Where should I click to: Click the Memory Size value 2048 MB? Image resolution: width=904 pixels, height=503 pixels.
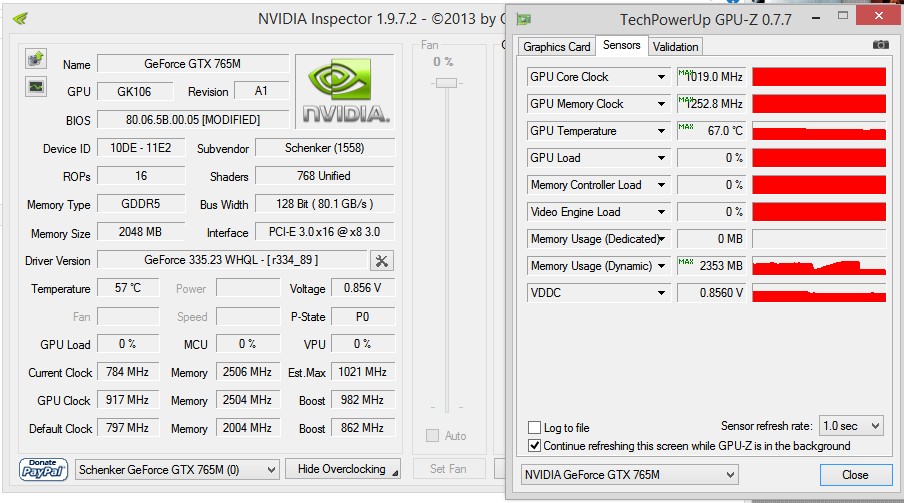tap(141, 232)
